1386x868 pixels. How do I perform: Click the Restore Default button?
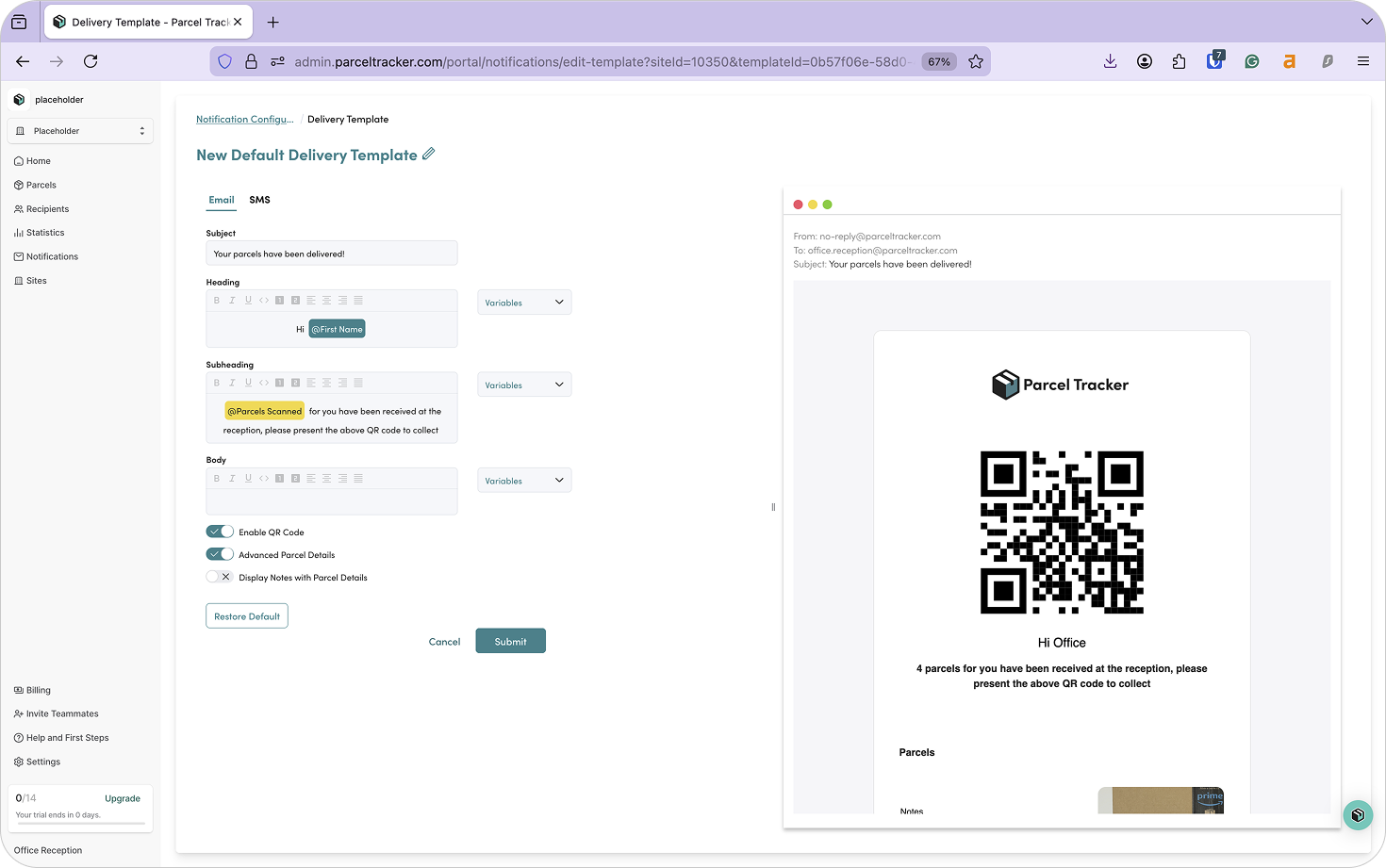247,616
